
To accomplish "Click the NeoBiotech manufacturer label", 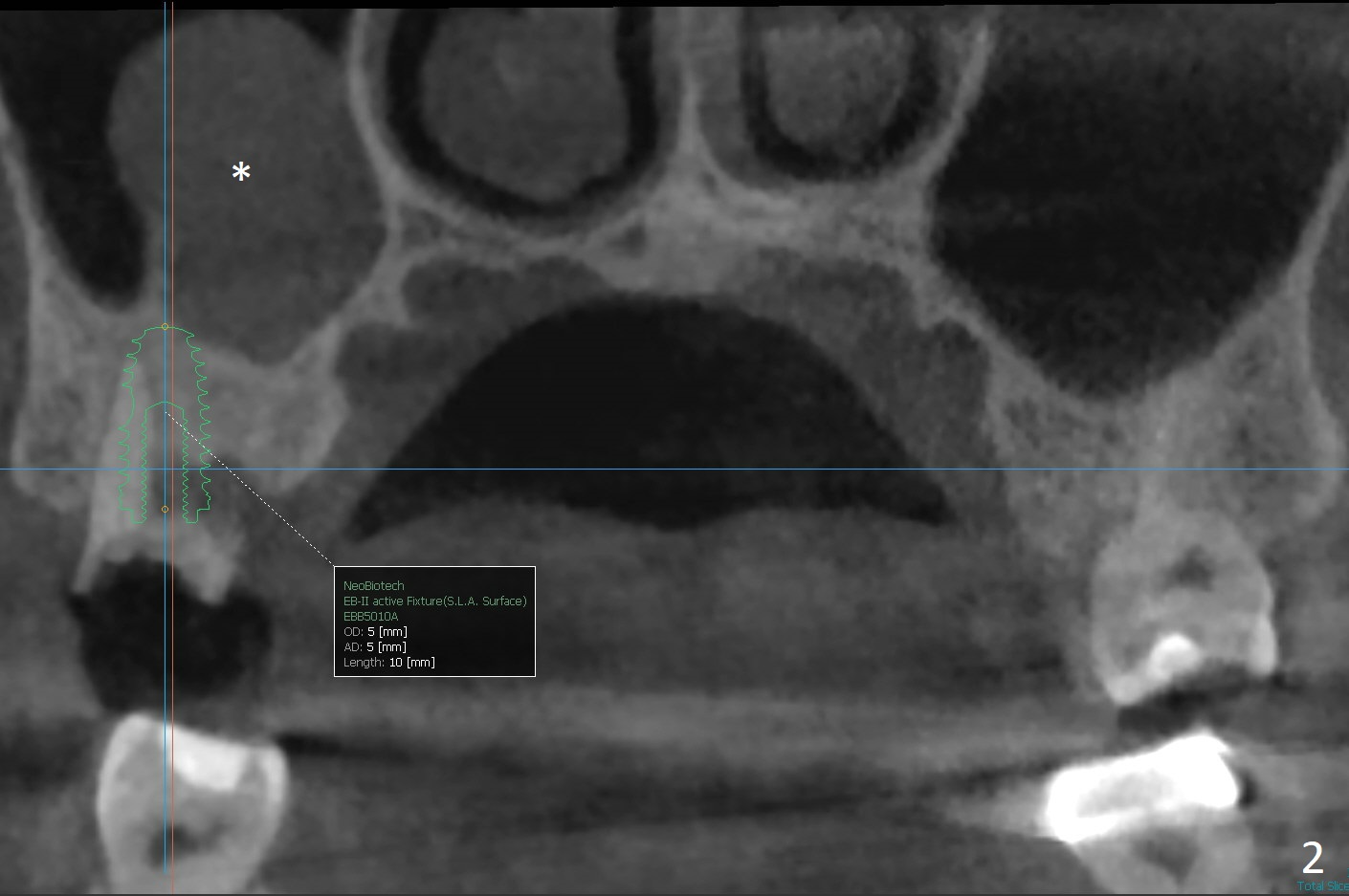I will point(373,585).
